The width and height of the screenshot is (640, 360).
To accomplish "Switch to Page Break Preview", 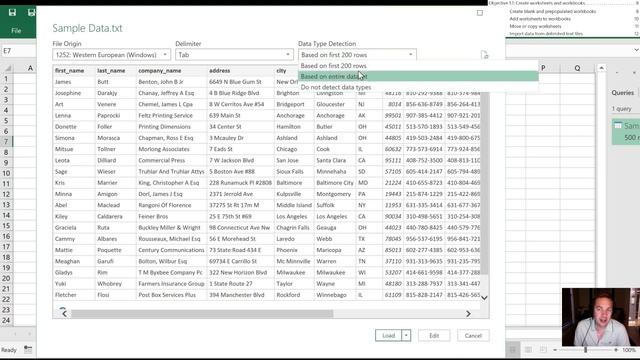I will pyautogui.click(x=543, y=350).
